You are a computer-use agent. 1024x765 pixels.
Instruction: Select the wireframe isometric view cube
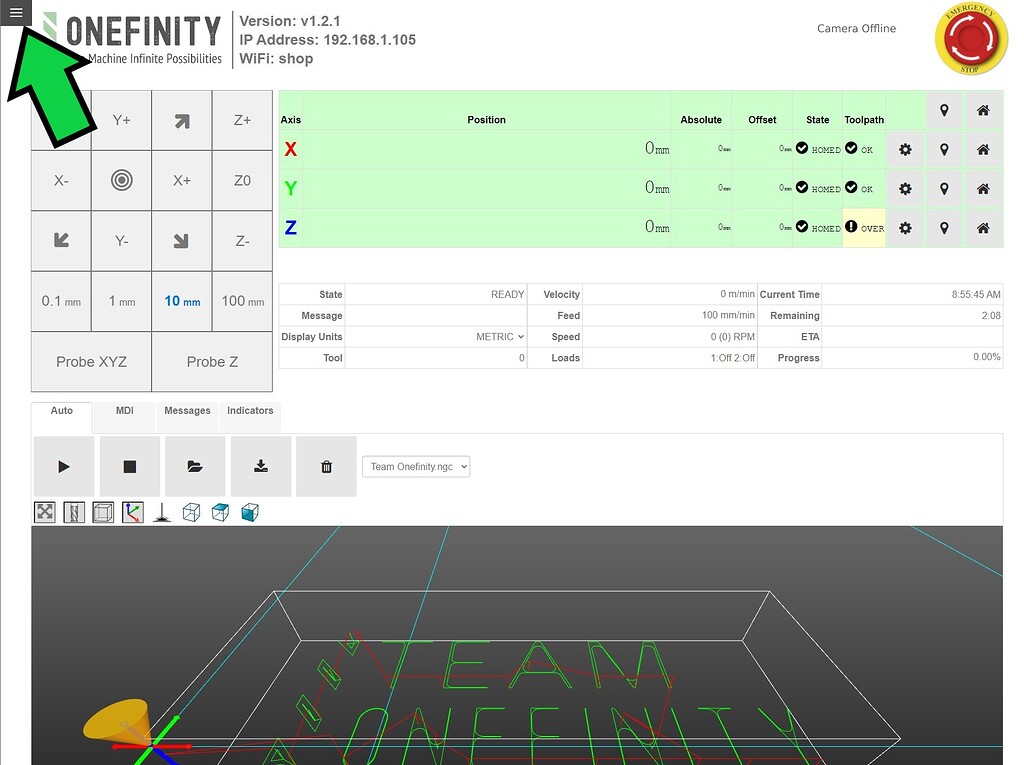pos(191,512)
